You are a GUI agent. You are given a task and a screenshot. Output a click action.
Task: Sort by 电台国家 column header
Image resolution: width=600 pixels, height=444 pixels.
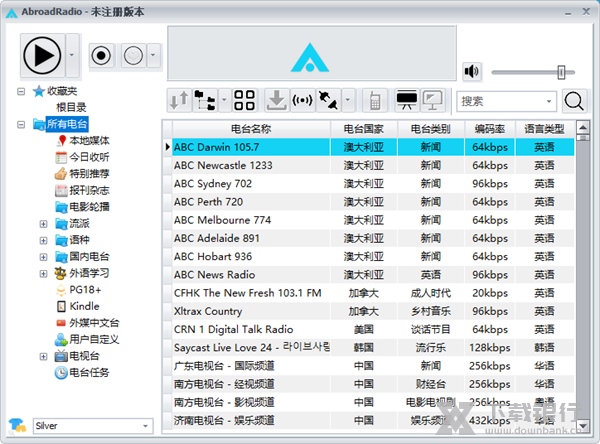364,129
